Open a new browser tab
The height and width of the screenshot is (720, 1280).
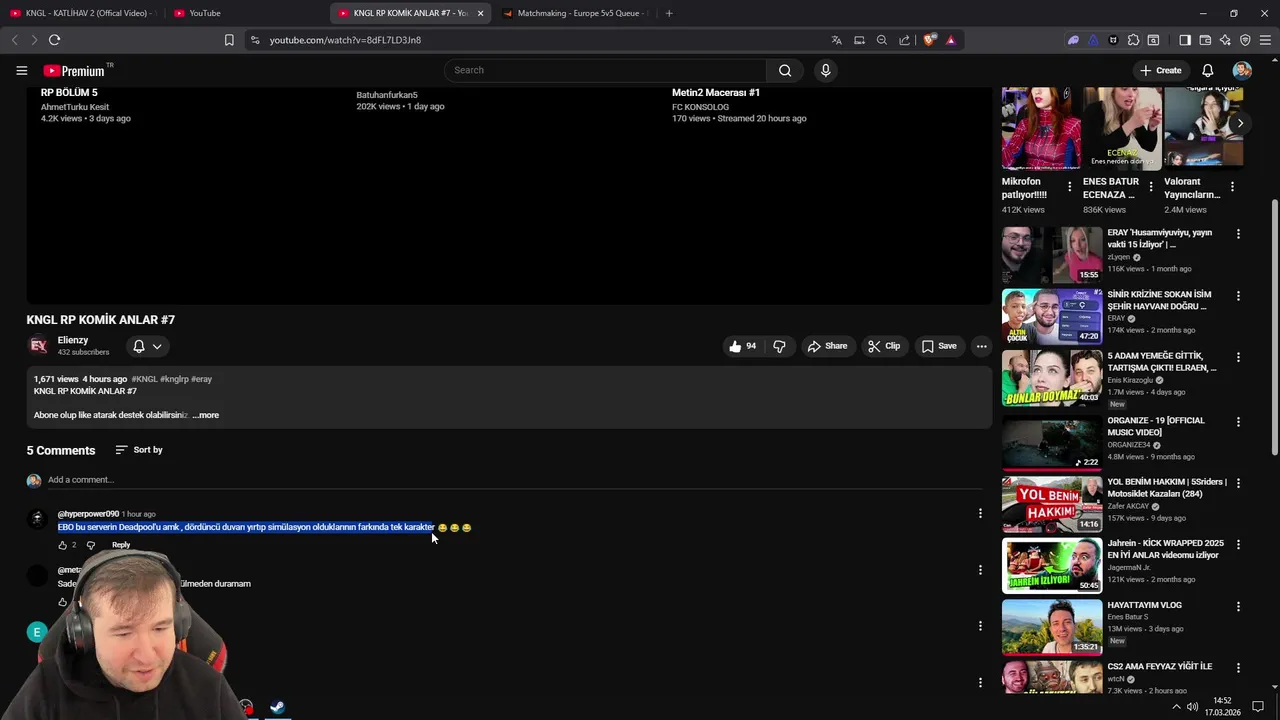point(669,13)
